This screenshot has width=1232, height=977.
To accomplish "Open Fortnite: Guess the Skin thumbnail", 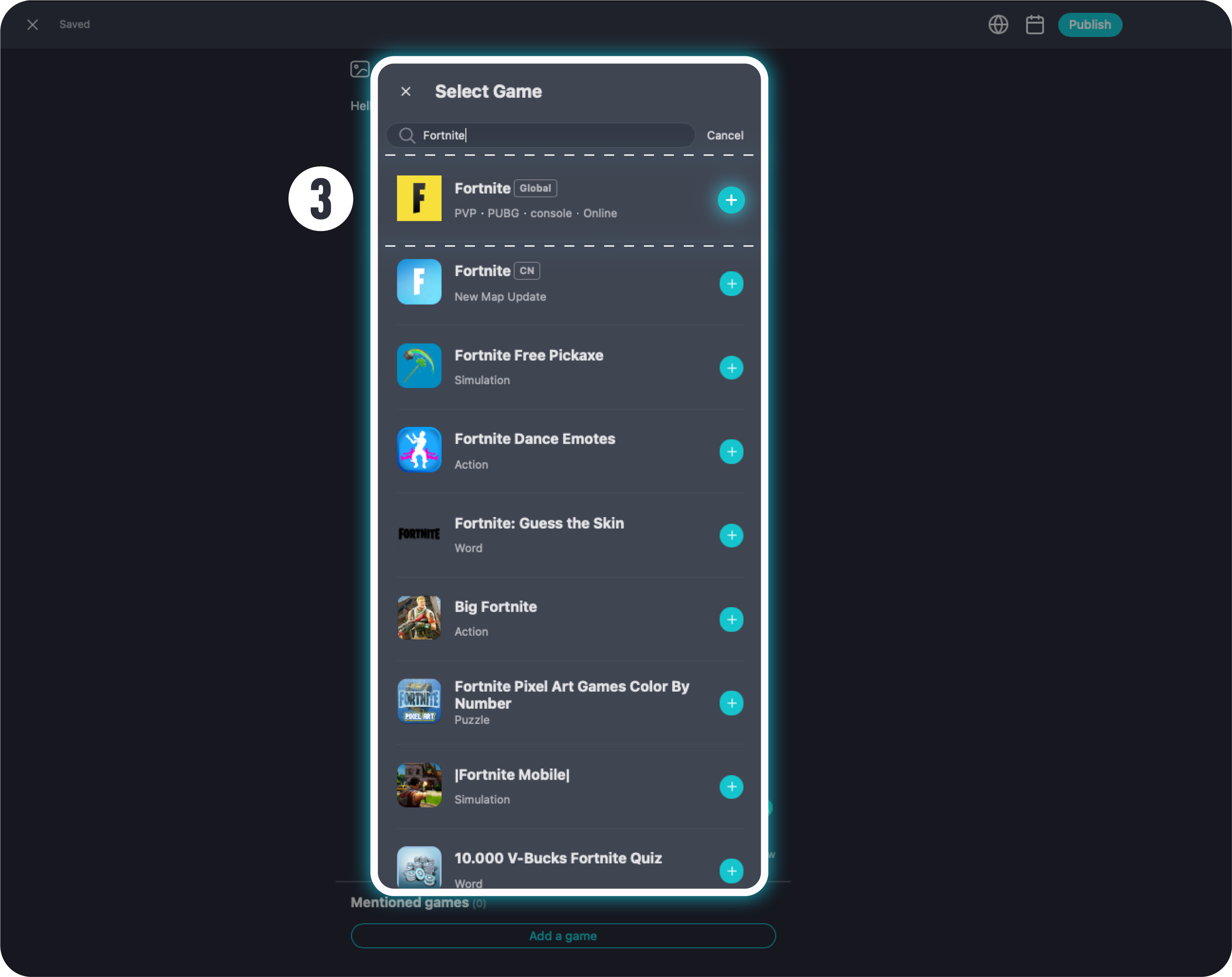I will (x=419, y=534).
